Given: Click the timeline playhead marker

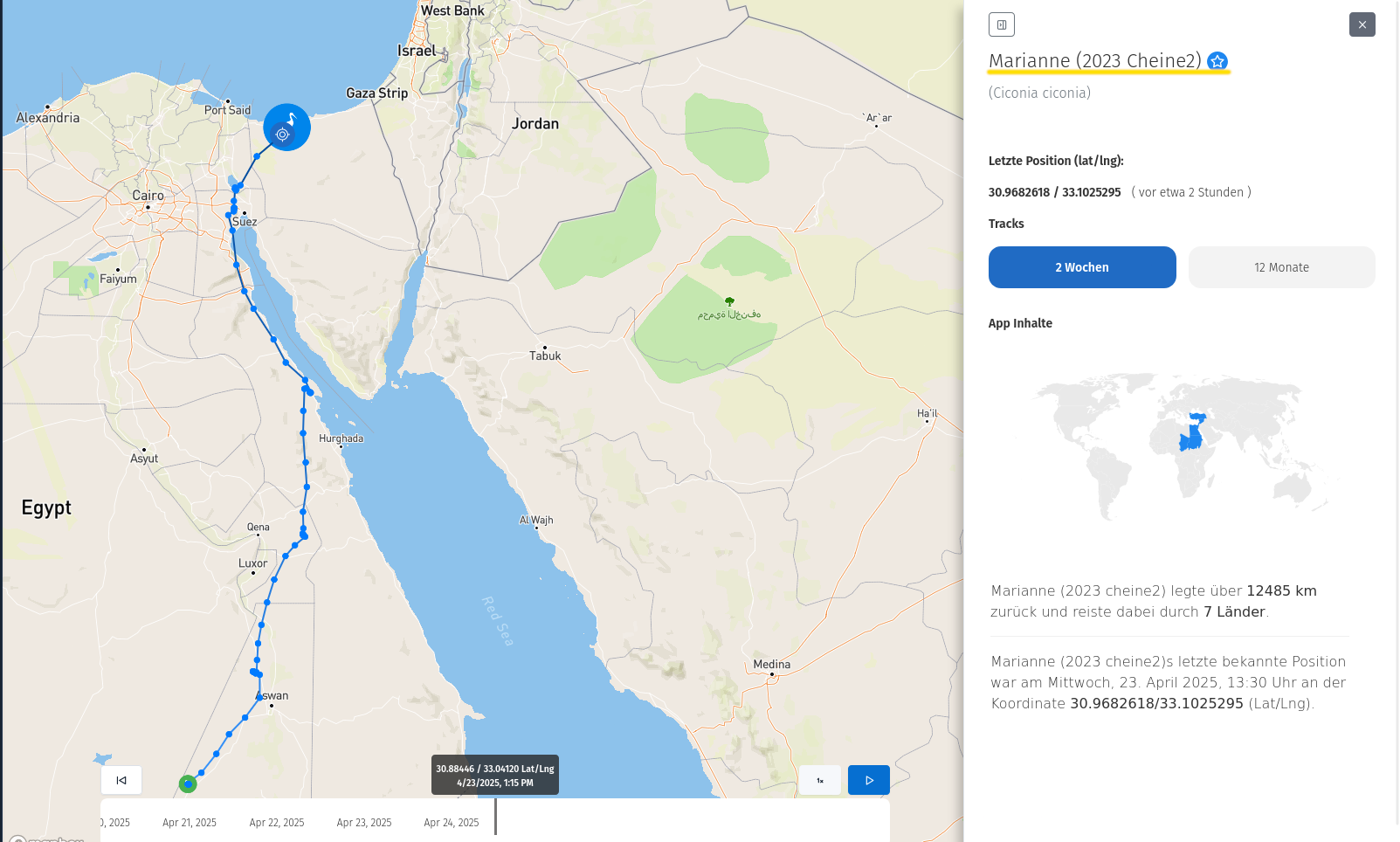Looking at the screenshot, I should [495, 816].
